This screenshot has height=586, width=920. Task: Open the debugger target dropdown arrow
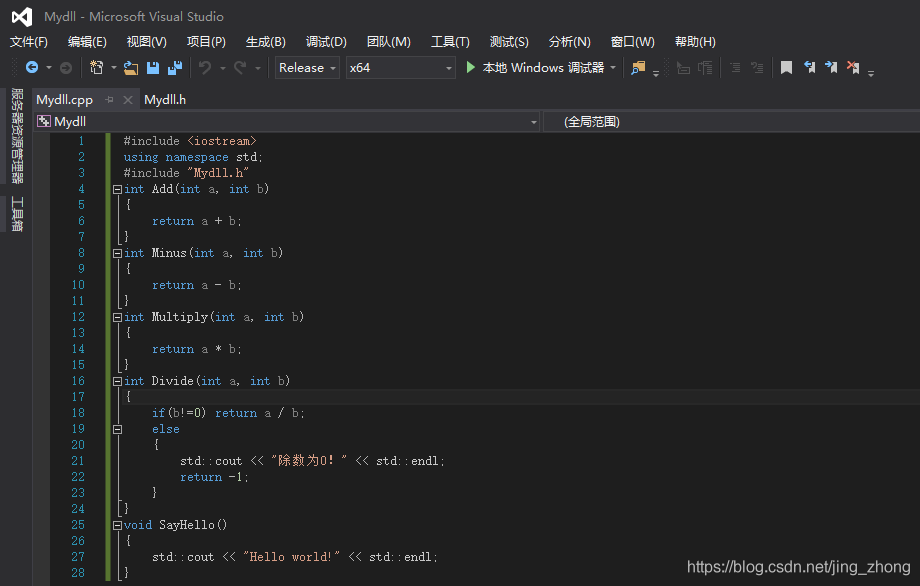point(613,68)
